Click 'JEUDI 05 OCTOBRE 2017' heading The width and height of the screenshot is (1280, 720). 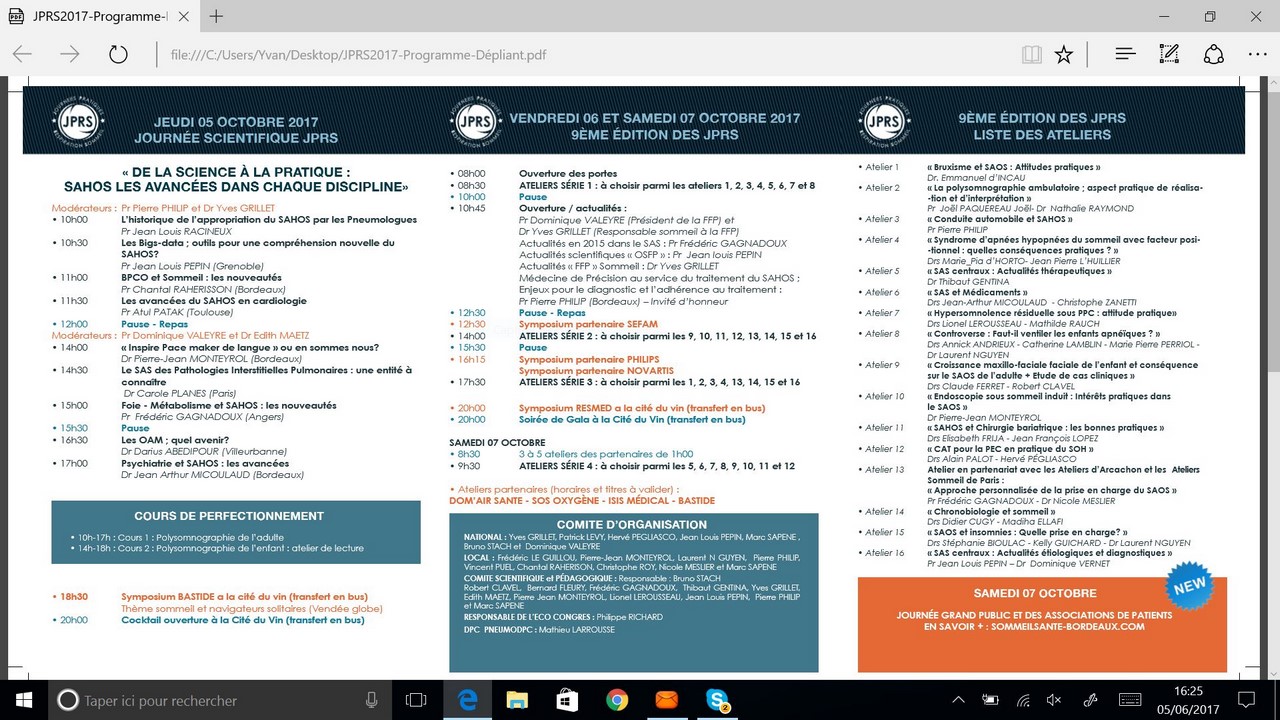click(236, 123)
